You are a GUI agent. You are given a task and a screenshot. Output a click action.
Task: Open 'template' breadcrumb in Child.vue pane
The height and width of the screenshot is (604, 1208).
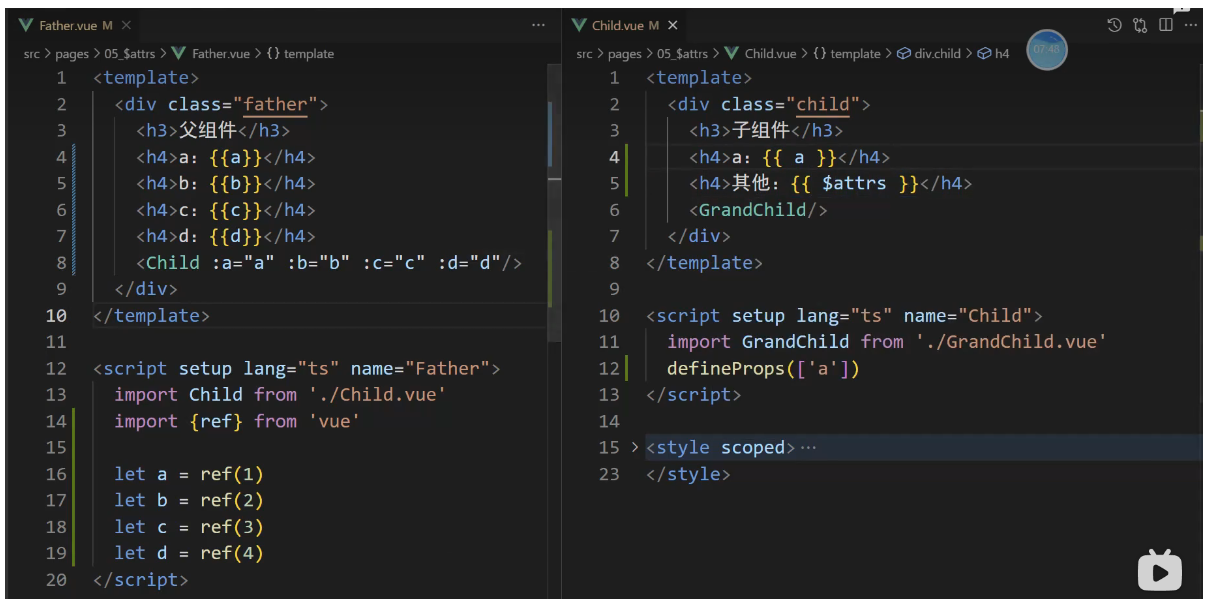click(856, 54)
